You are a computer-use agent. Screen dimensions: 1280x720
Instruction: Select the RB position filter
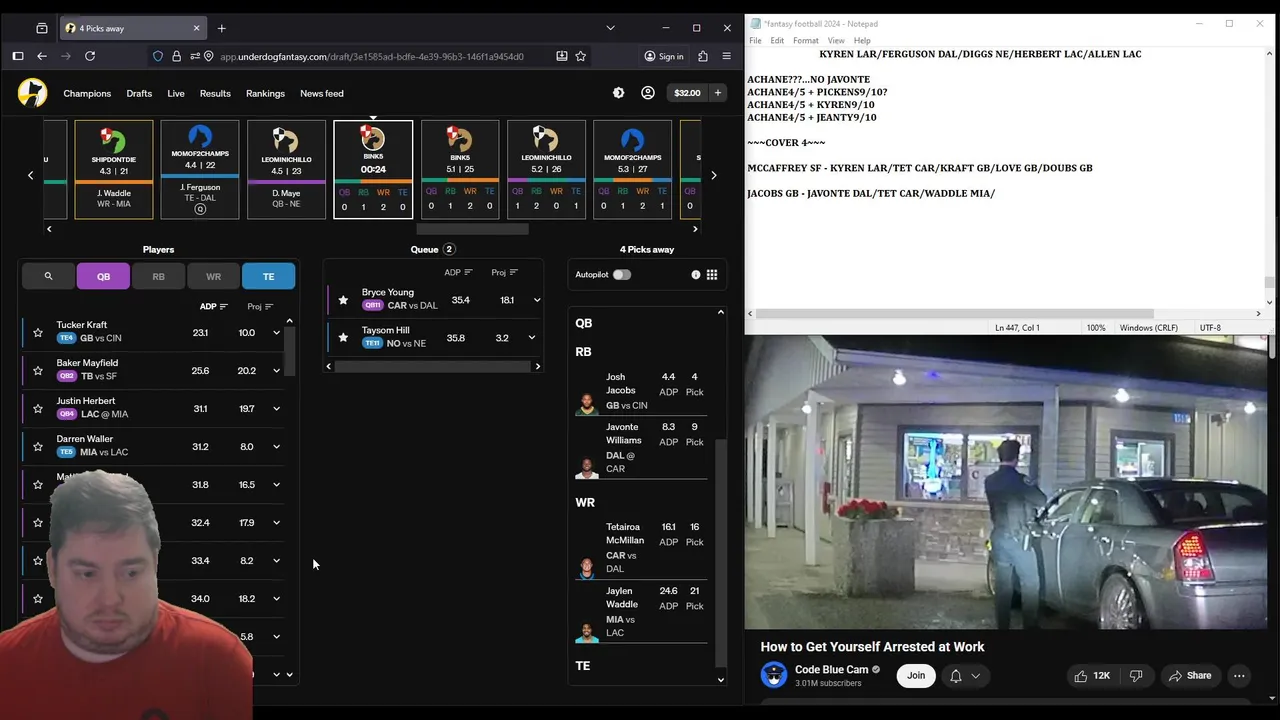click(158, 276)
